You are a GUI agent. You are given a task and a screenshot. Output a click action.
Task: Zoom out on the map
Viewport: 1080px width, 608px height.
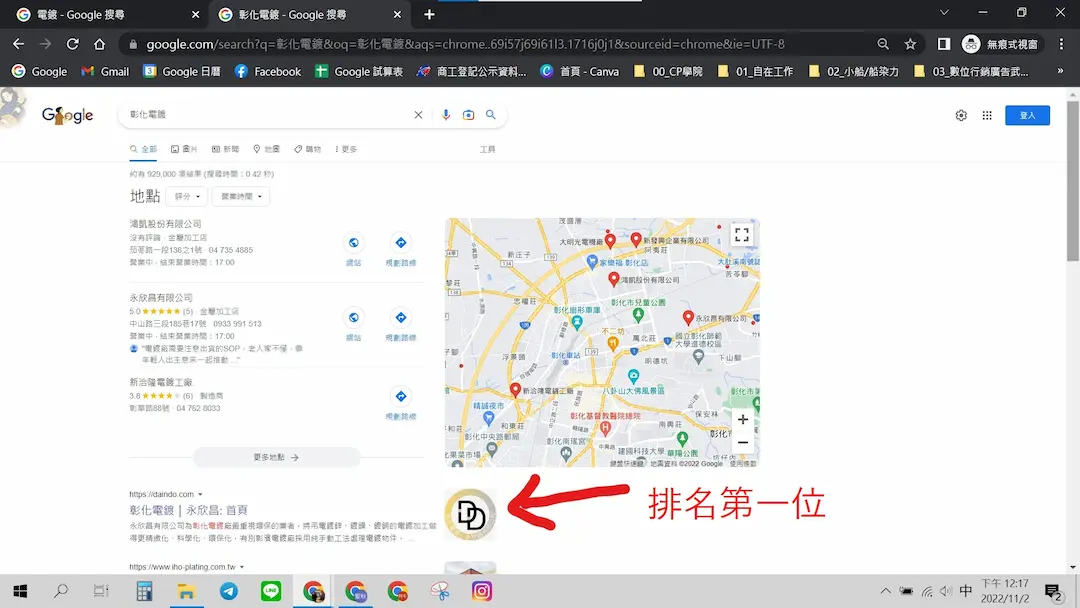pos(742,442)
